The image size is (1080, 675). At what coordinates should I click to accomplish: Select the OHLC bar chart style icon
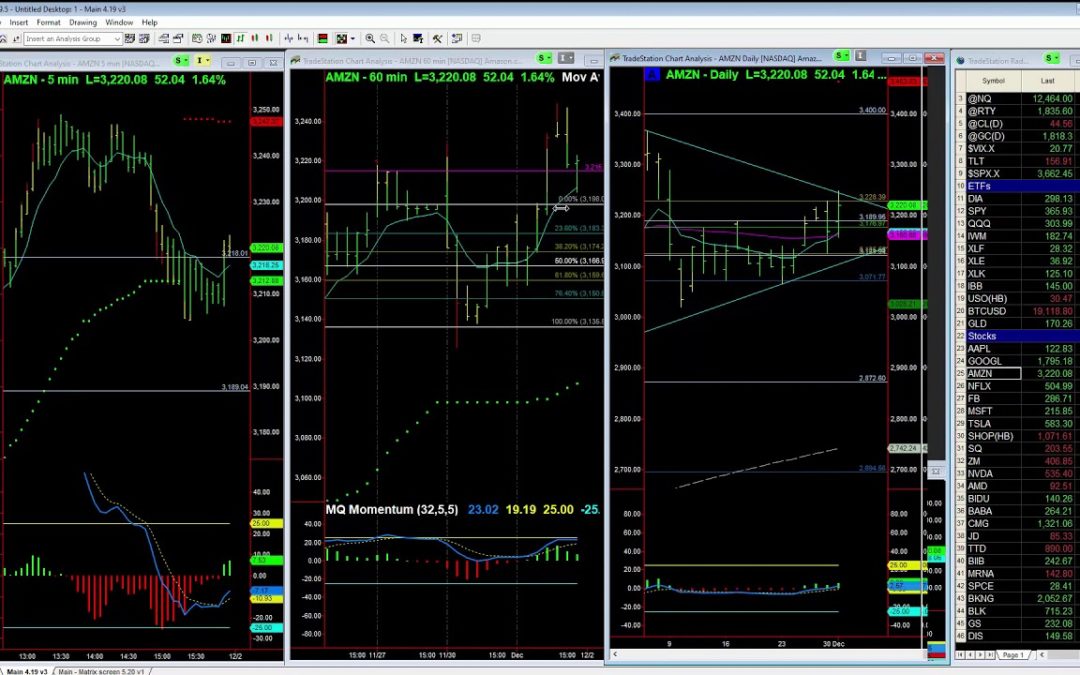click(x=240, y=39)
